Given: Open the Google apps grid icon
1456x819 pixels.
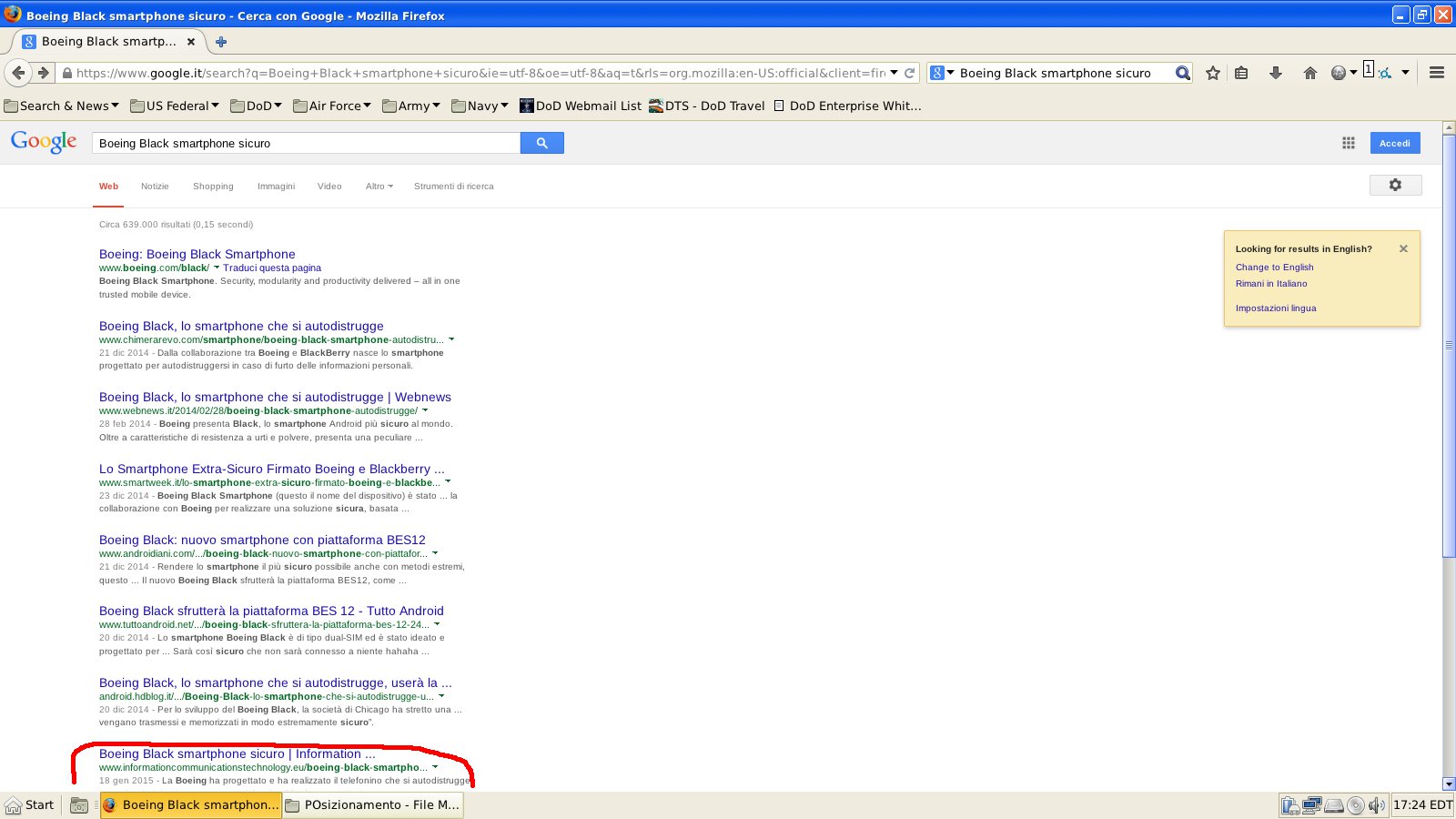Looking at the screenshot, I should tap(1349, 143).
